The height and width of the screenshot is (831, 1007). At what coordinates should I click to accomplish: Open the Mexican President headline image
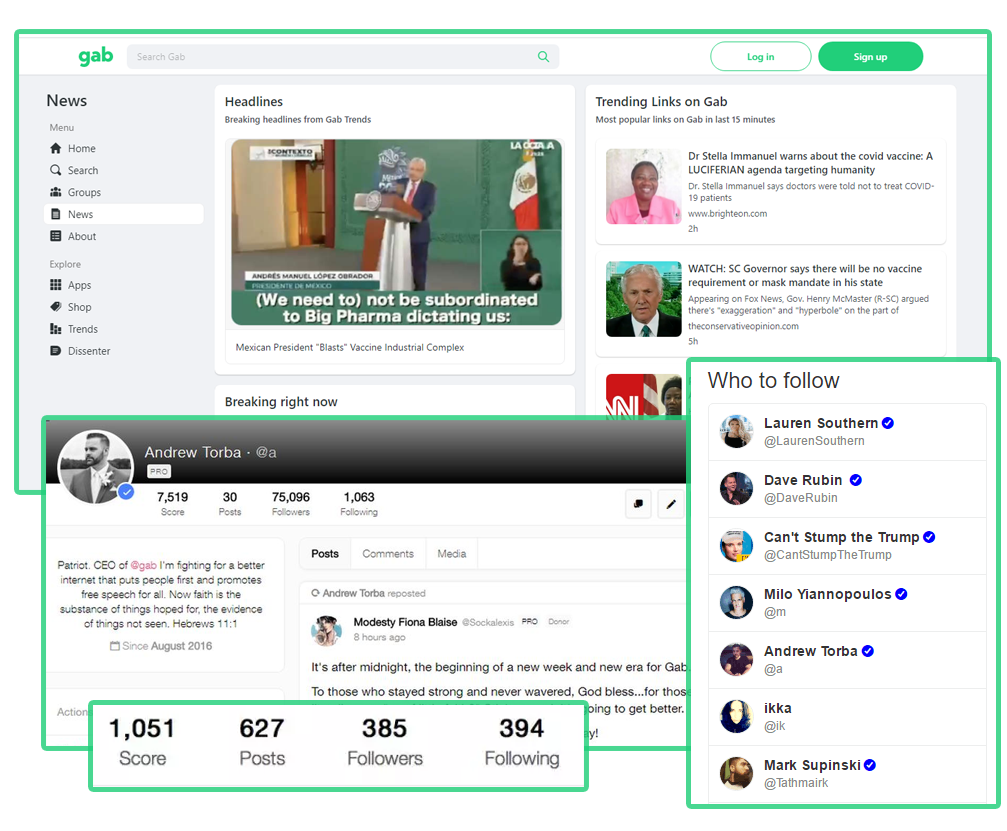coord(396,232)
